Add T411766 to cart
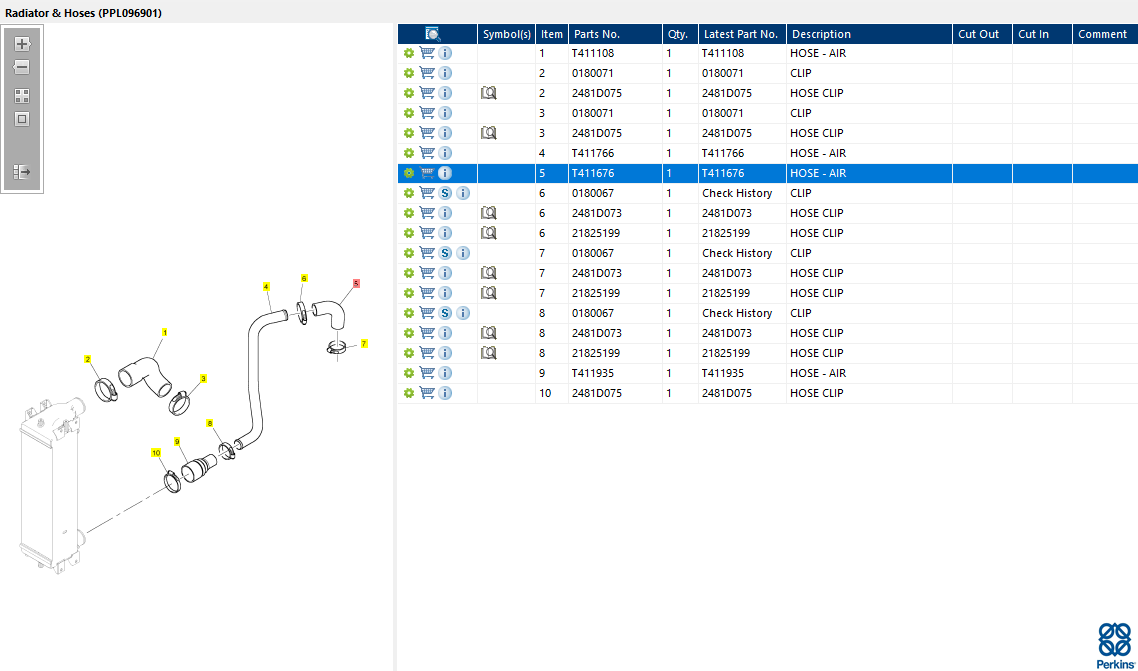Screen dimensions: 1138x671 pyautogui.click(x=427, y=153)
